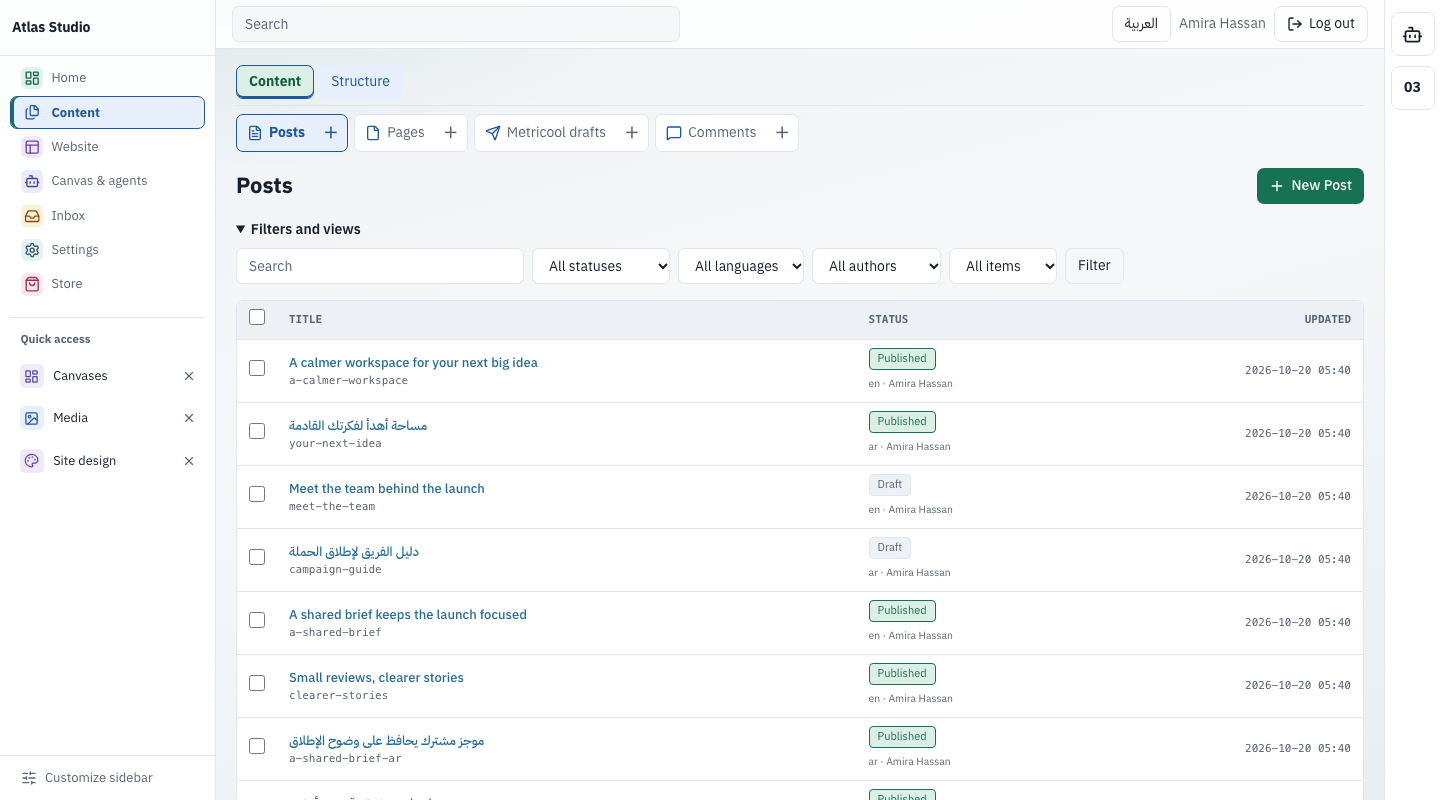Remove Site design from quick access
Screen dimensions: 1440x800
[x=189, y=461]
